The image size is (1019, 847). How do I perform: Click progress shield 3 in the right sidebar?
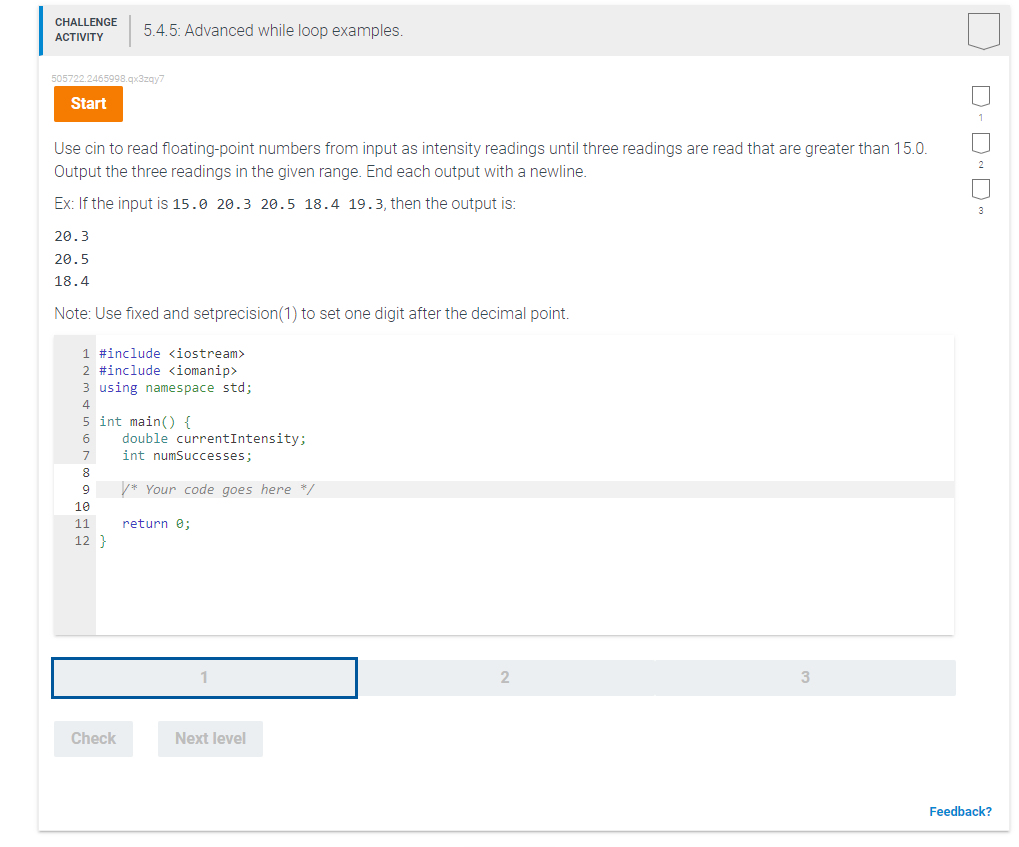click(980, 190)
